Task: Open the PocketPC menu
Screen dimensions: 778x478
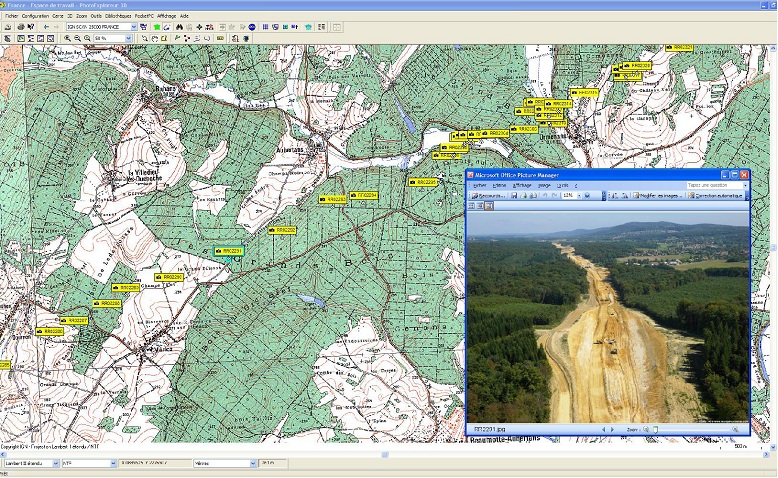Action: coord(144,16)
